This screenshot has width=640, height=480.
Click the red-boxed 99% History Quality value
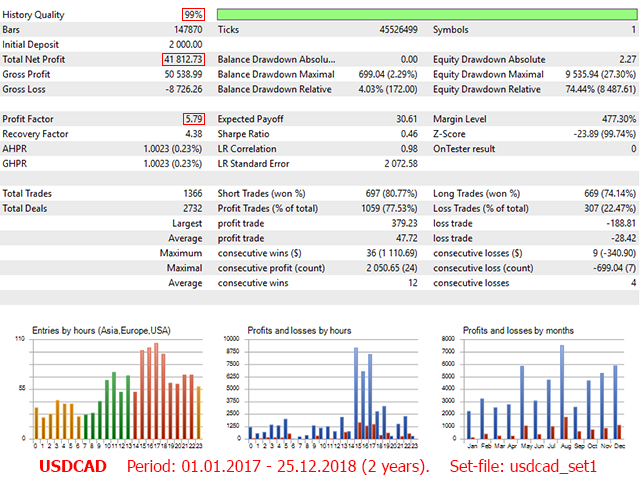click(x=194, y=15)
